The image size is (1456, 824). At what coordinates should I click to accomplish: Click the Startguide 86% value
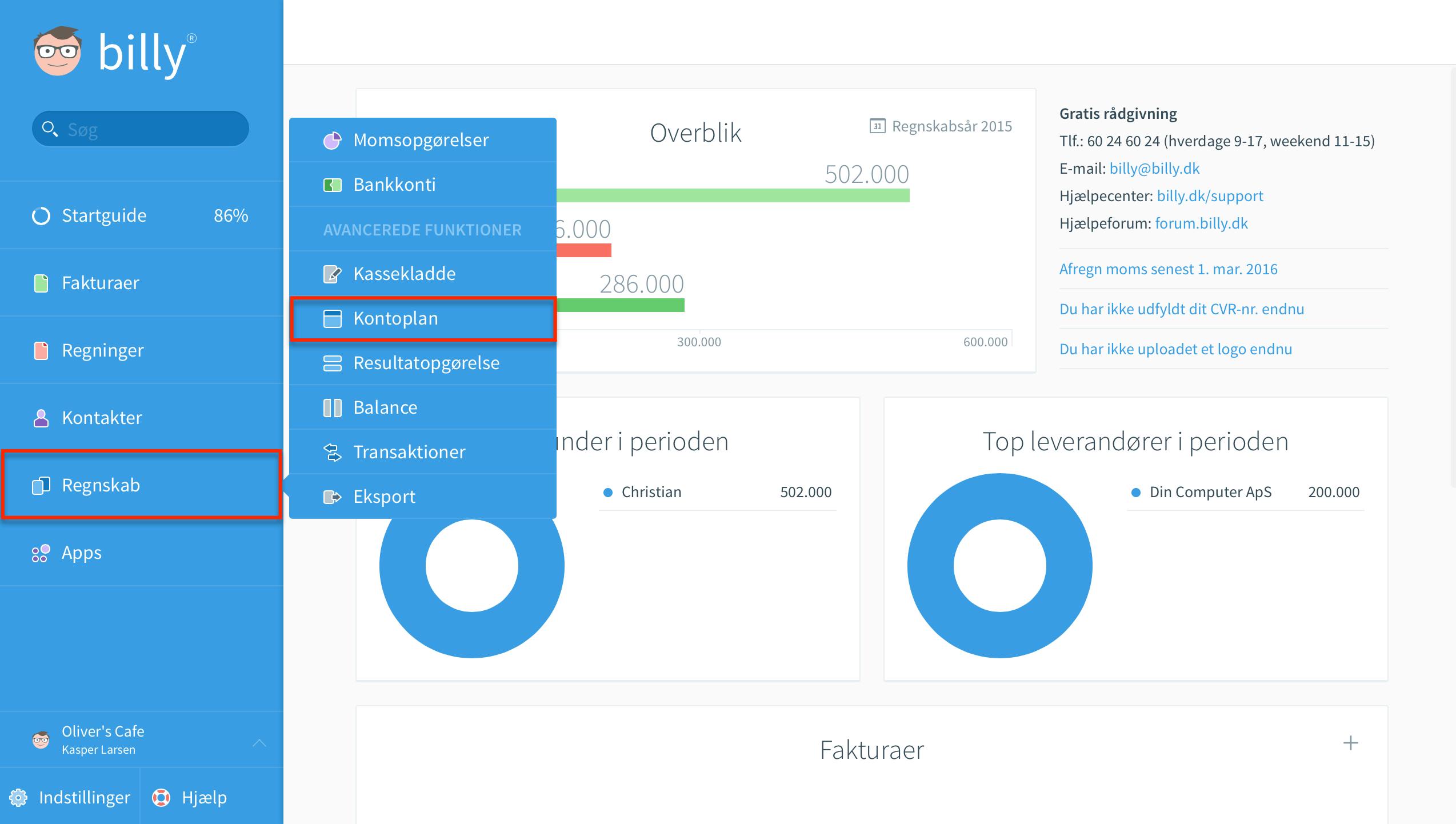(x=231, y=215)
